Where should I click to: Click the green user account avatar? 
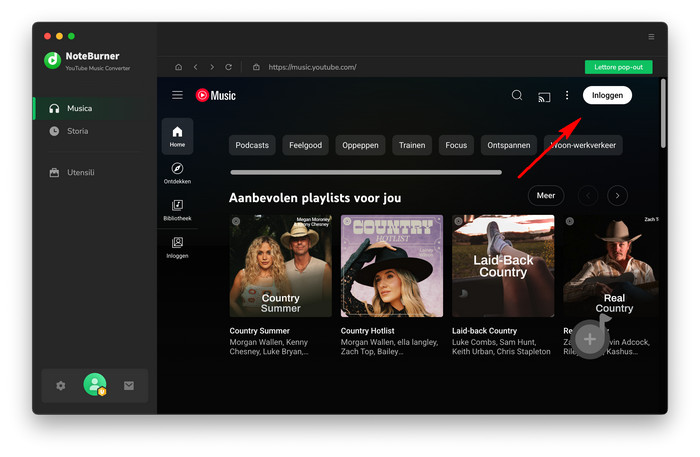click(x=95, y=385)
